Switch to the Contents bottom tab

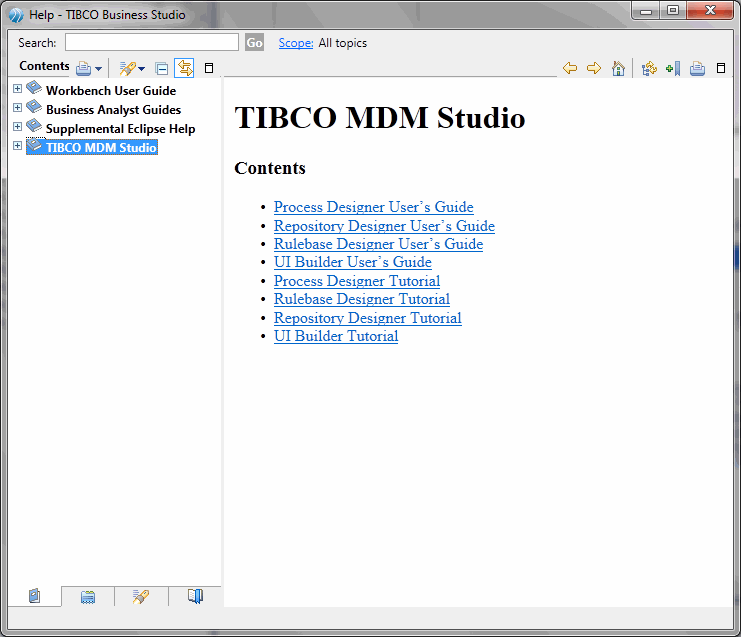(x=34, y=596)
